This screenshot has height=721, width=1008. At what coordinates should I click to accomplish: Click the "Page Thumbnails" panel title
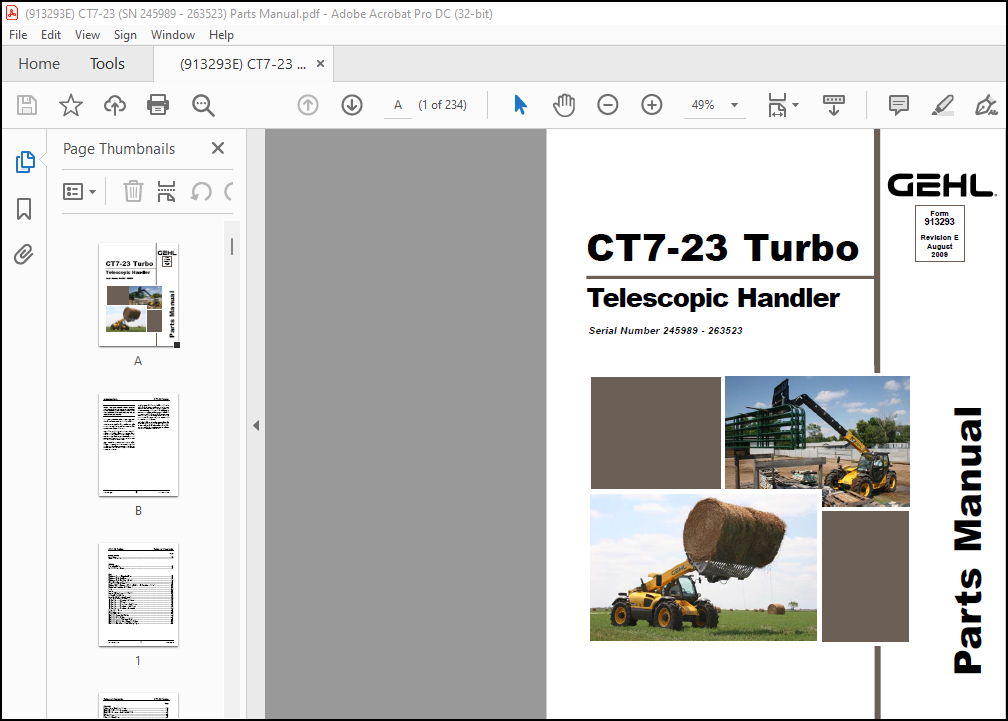pos(119,149)
